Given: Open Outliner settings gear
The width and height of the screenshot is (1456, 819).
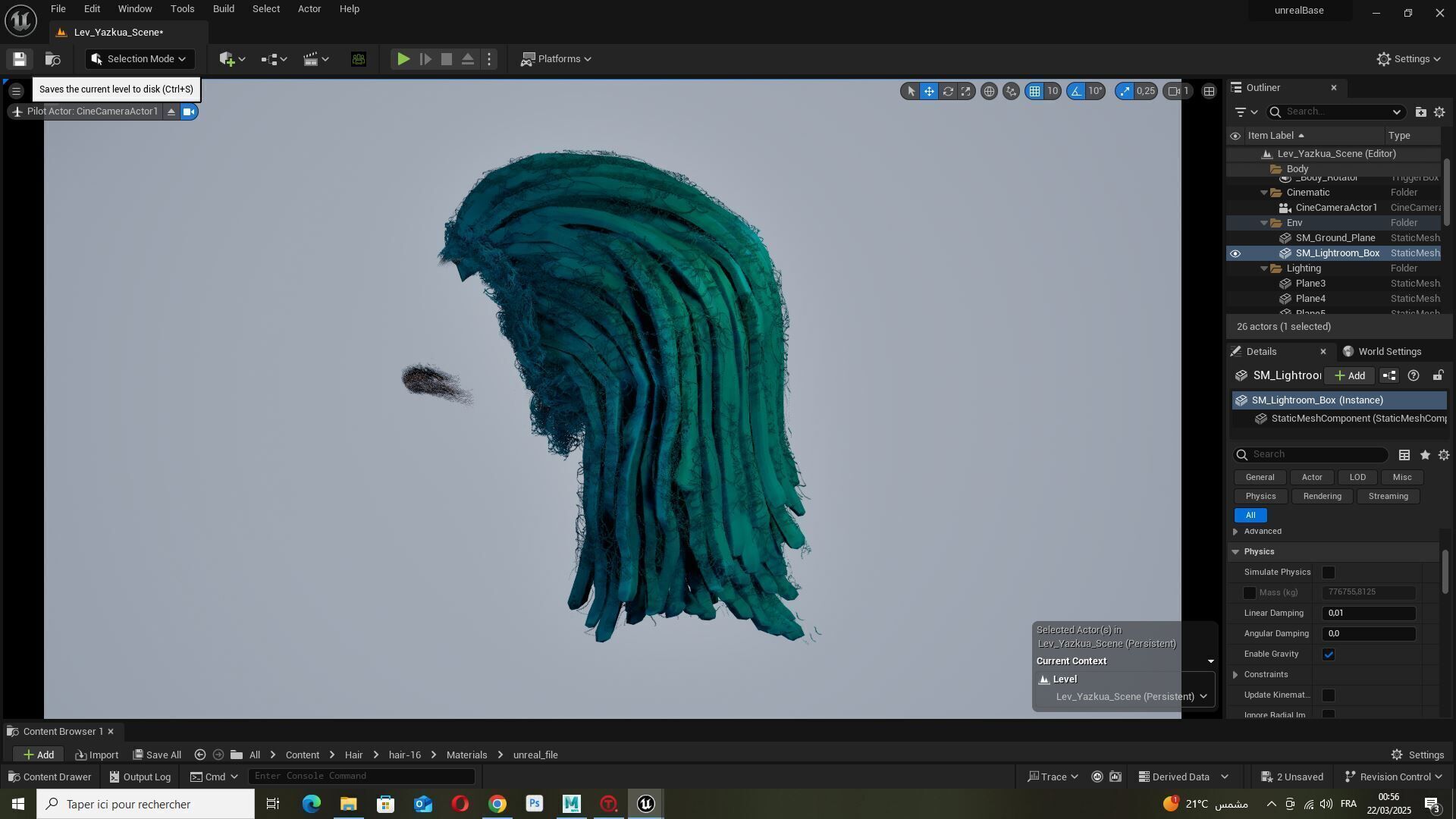Looking at the screenshot, I should 1439,112.
